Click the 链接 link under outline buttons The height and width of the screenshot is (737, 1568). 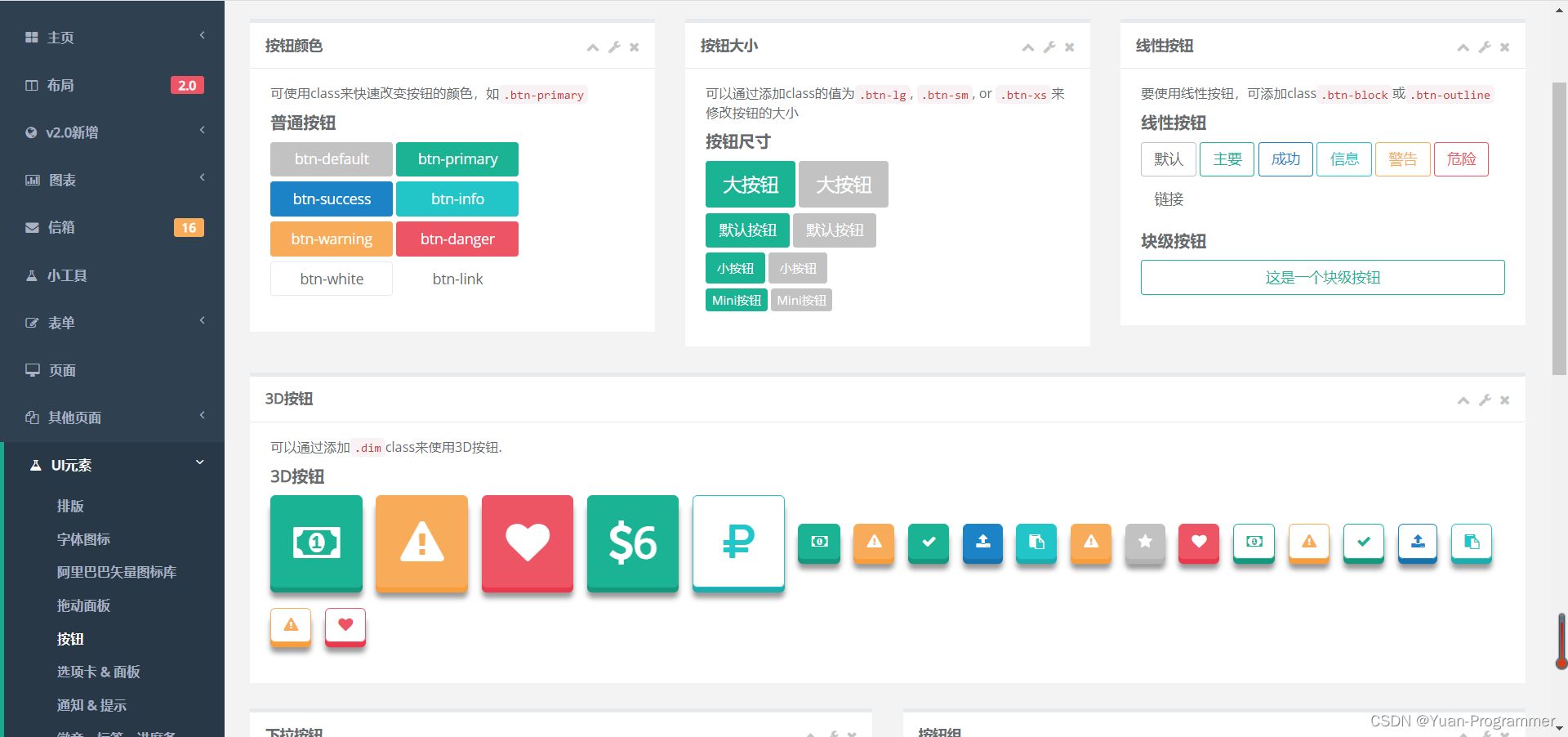1169,199
